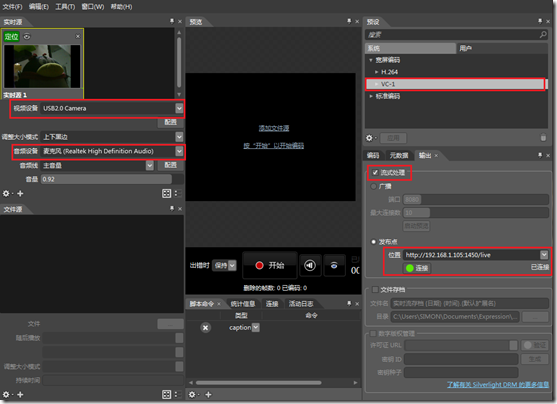Enable the file archive checkbox
Viewport: 557px width, 404px height.
point(375,290)
